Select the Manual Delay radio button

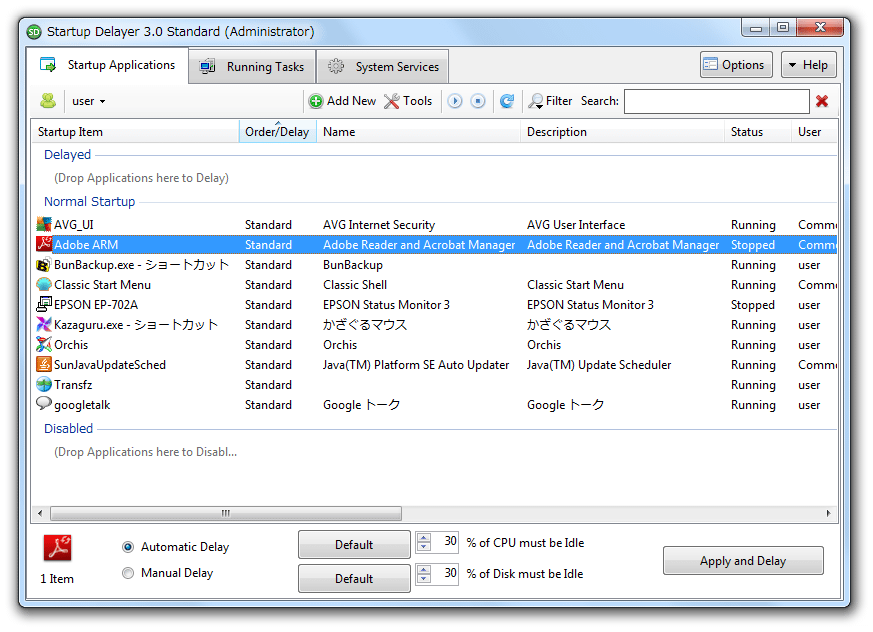(x=128, y=572)
